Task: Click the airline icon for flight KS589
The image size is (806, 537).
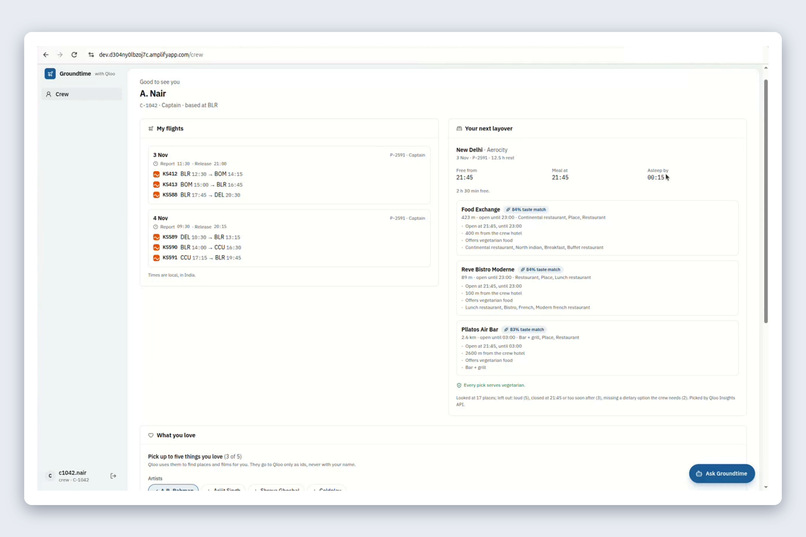Action: pyautogui.click(x=156, y=237)
